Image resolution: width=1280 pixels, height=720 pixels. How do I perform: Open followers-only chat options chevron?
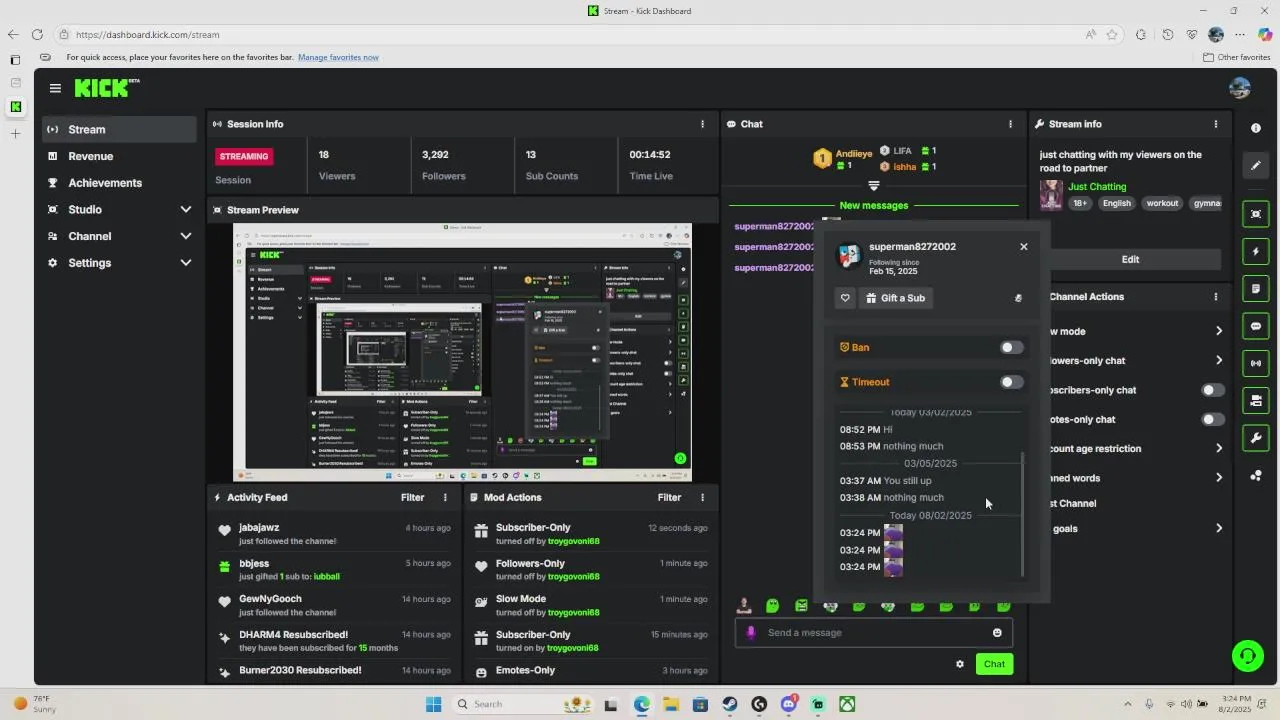click(1218, 360)
